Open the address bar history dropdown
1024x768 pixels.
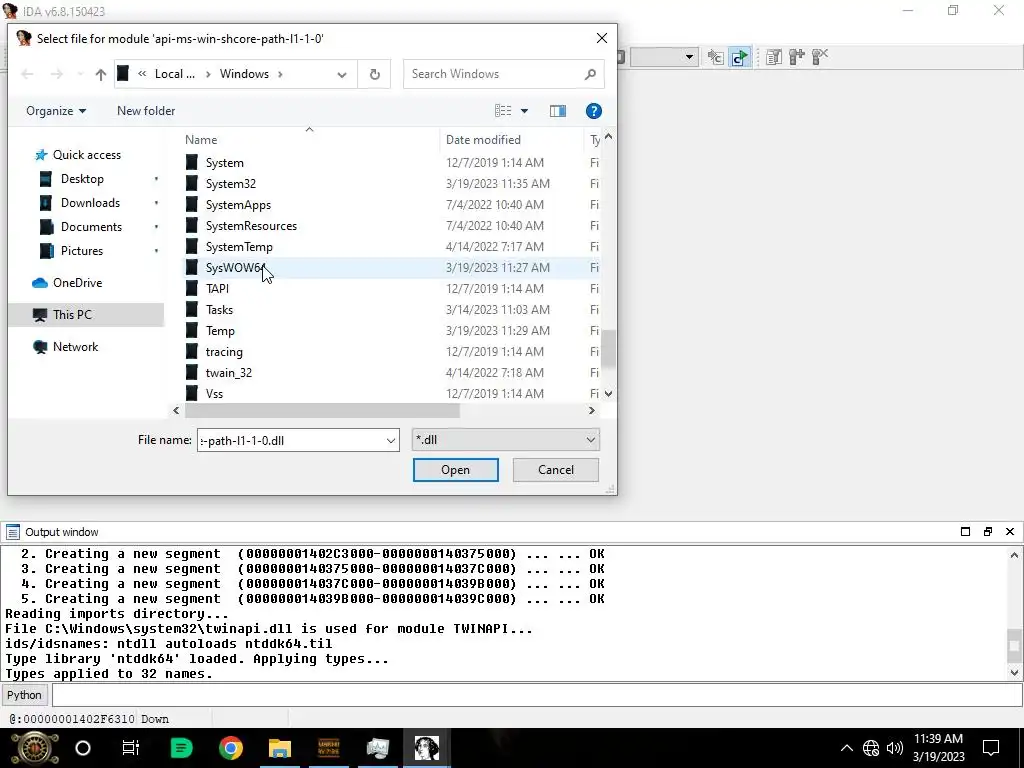[342, 74]
